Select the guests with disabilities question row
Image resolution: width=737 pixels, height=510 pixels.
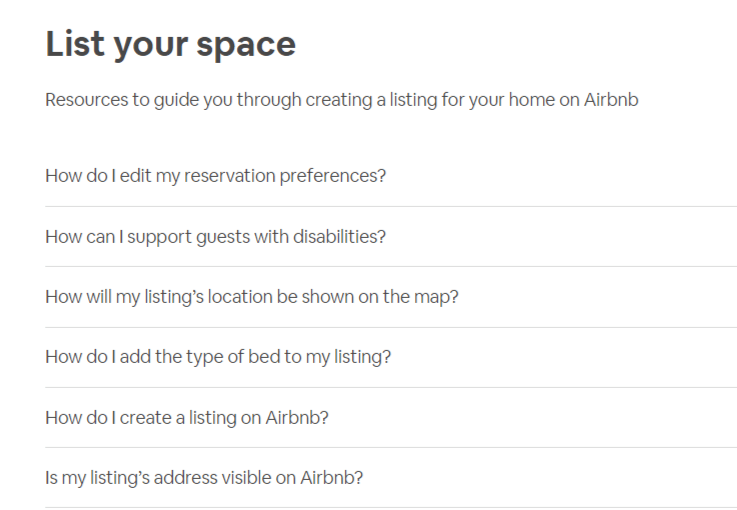[x=215, y=237]
